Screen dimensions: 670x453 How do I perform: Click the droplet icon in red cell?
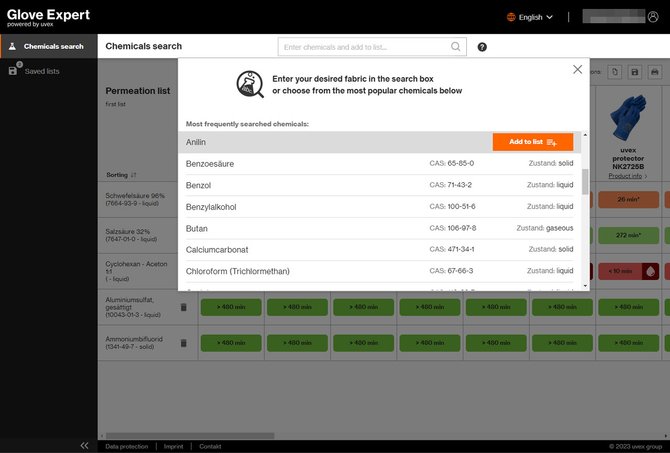[650, 271]
